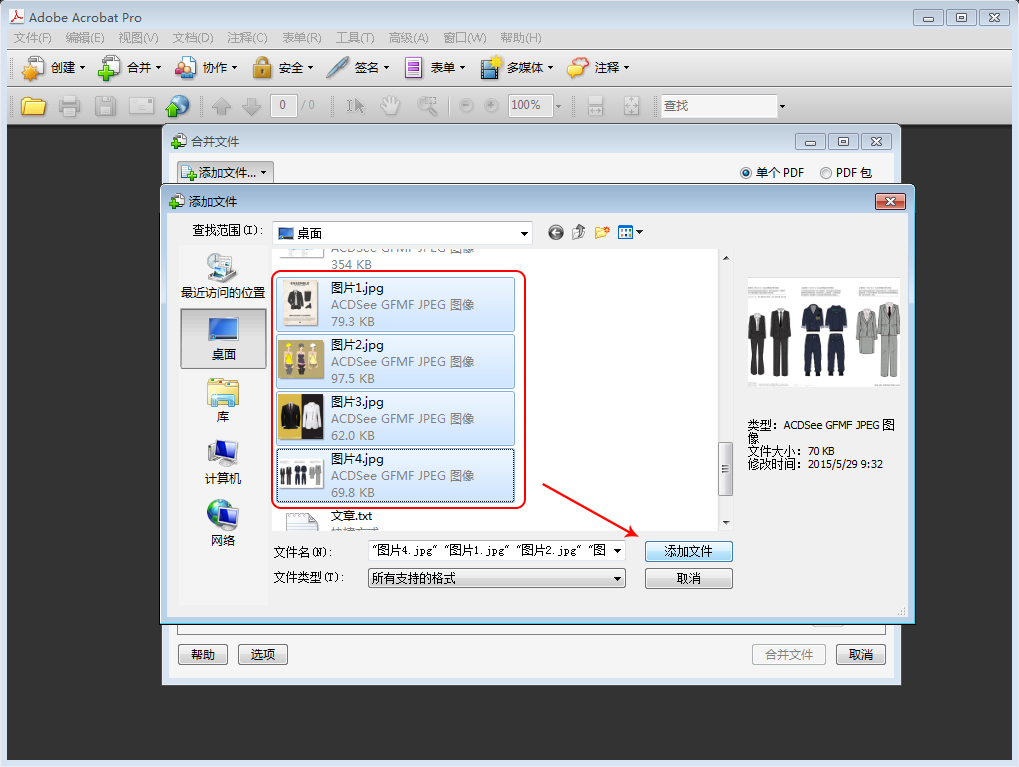Choose the Hand tool icon
Image resolution: width=1019 pixels, height=767 pixels.
click(390, 105)
